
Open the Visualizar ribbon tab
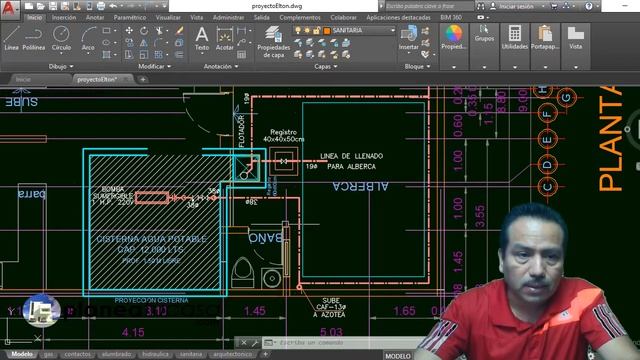pos(168,18)
